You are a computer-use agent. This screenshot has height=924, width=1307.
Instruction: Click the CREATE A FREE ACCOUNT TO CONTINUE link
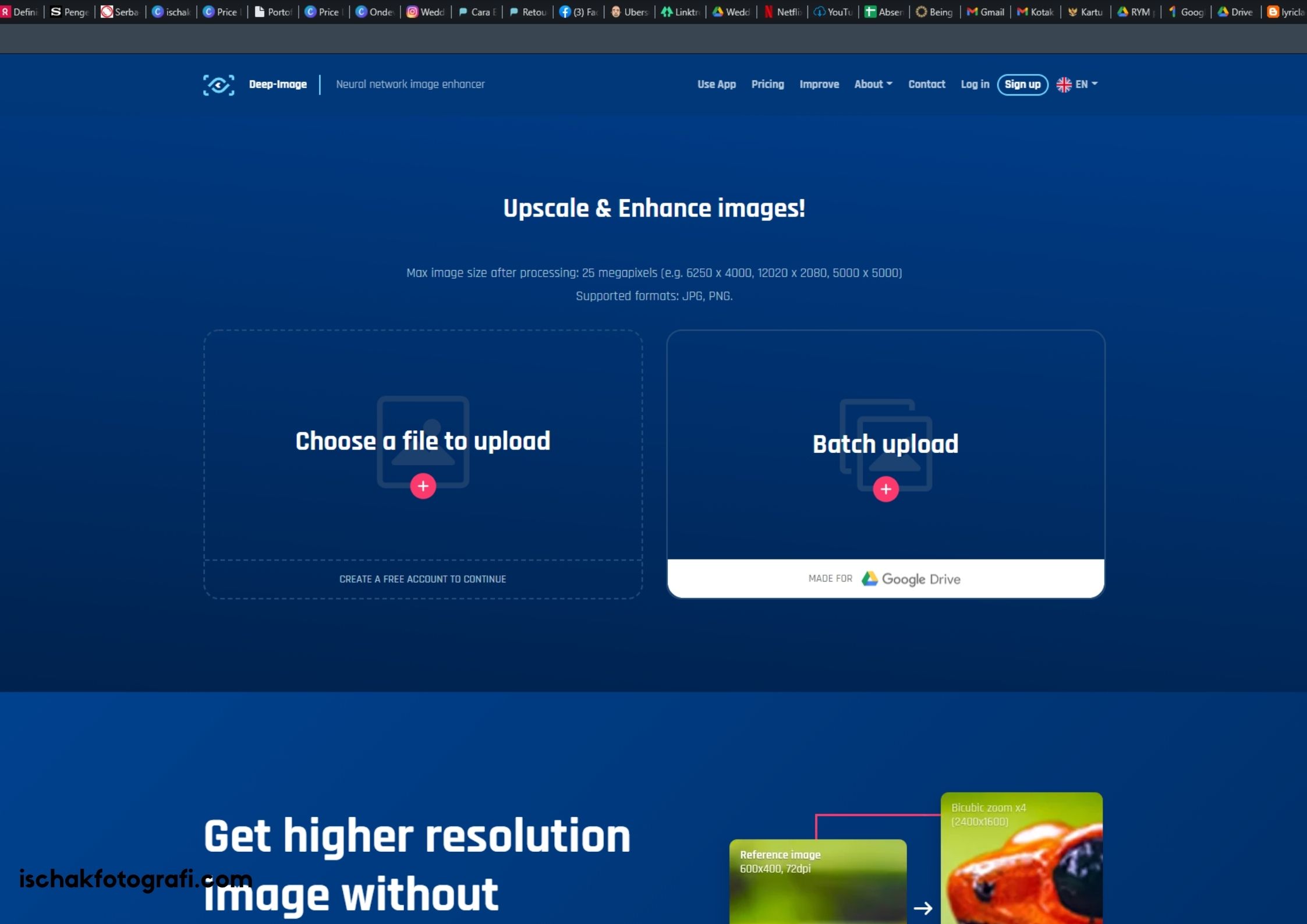click(423, 578)
